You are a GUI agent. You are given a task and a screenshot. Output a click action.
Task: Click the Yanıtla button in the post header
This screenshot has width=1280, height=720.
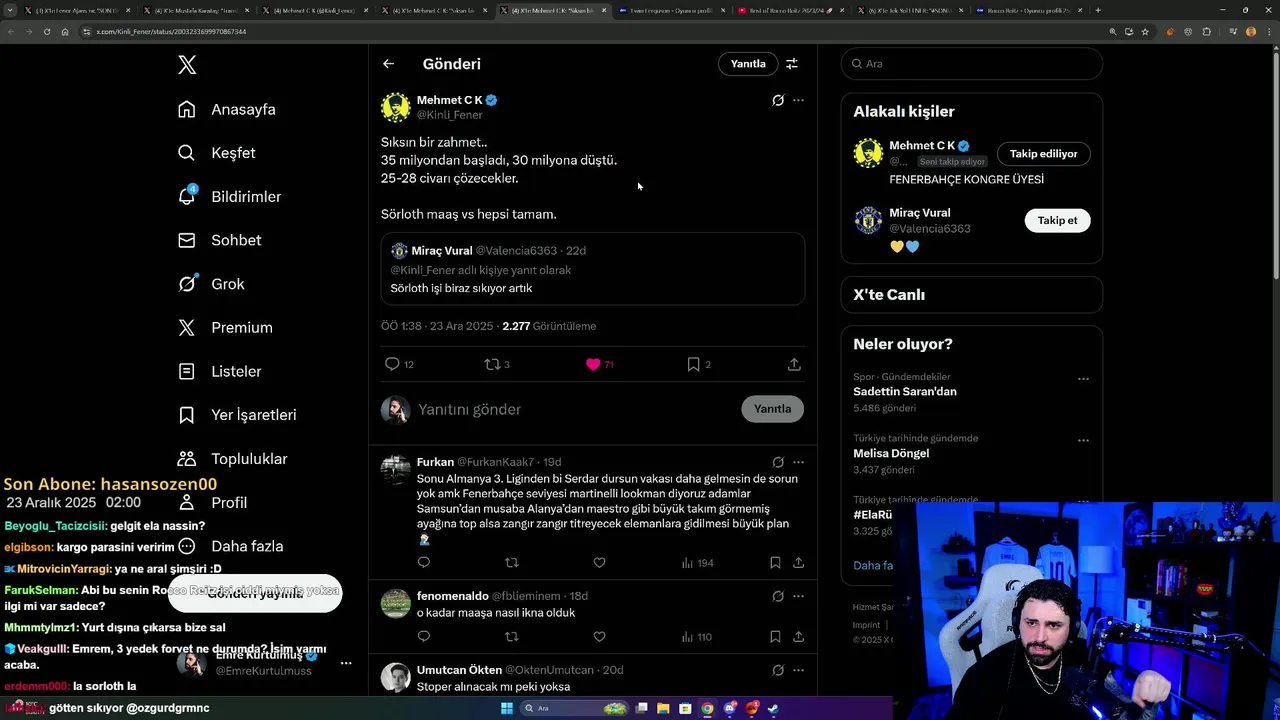coord(748,64)
